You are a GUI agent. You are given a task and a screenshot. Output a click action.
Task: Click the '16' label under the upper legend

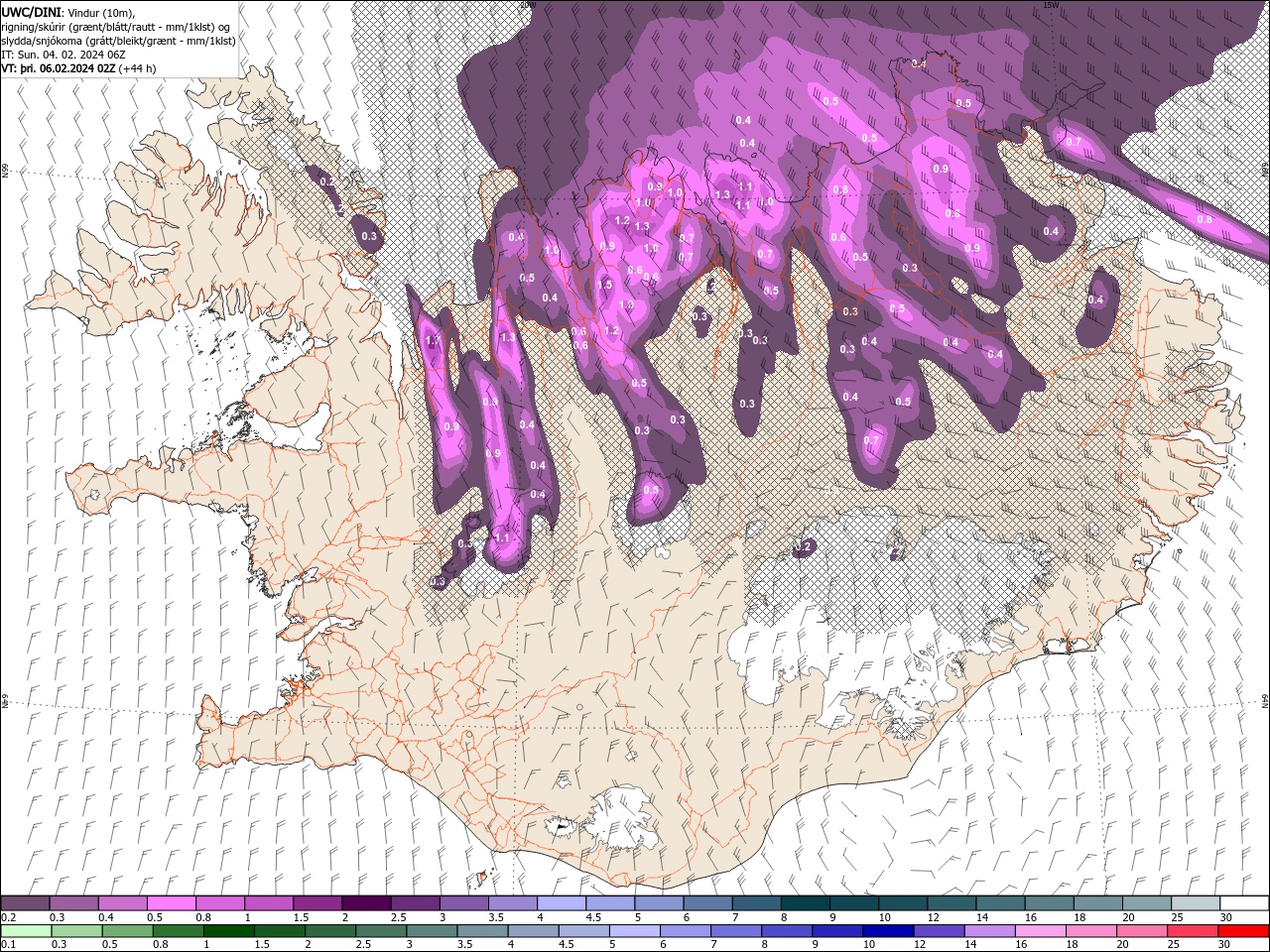[x=1031, y=917]
